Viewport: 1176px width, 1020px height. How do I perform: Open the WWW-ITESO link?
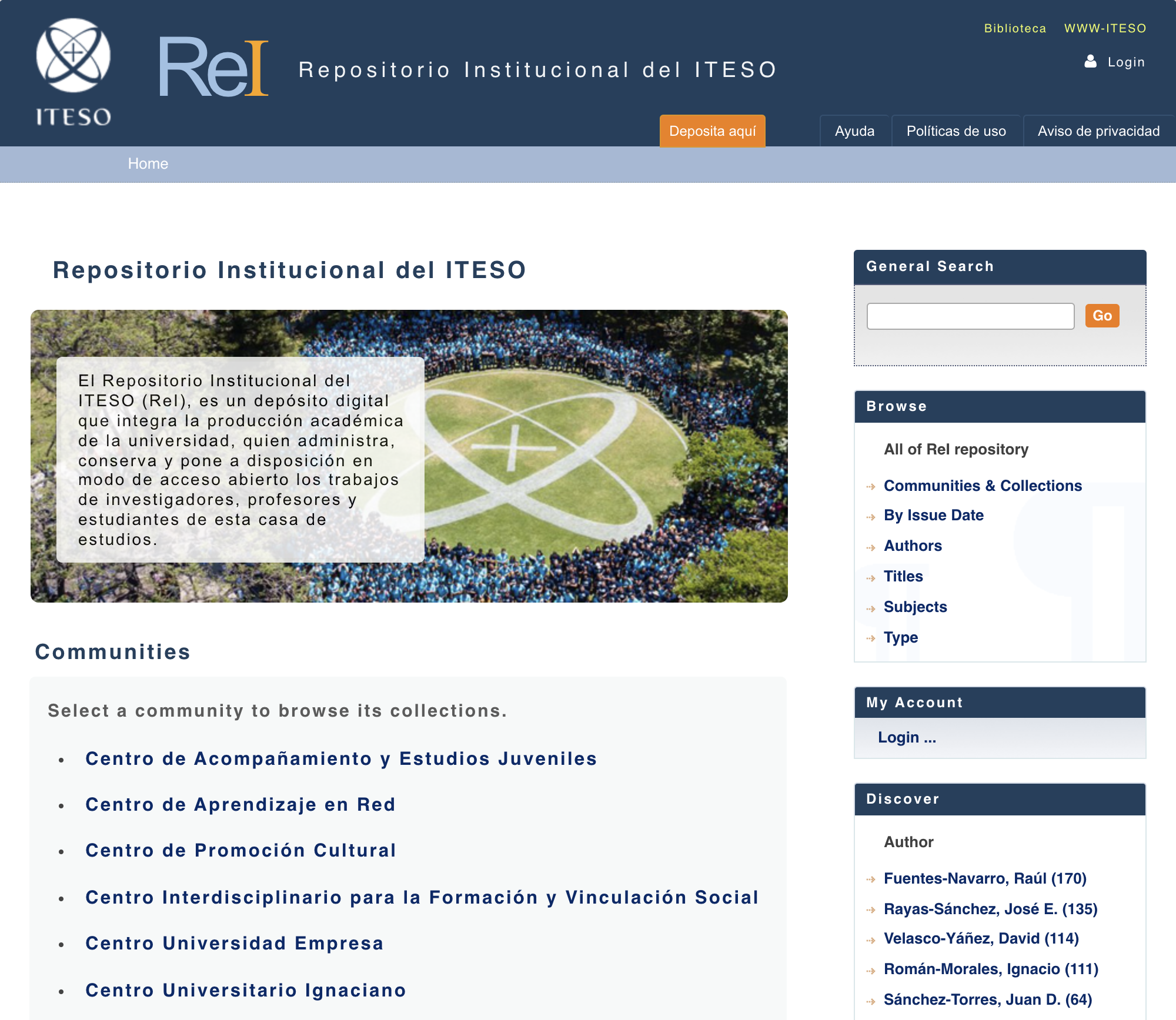(x=1105, y=28)
